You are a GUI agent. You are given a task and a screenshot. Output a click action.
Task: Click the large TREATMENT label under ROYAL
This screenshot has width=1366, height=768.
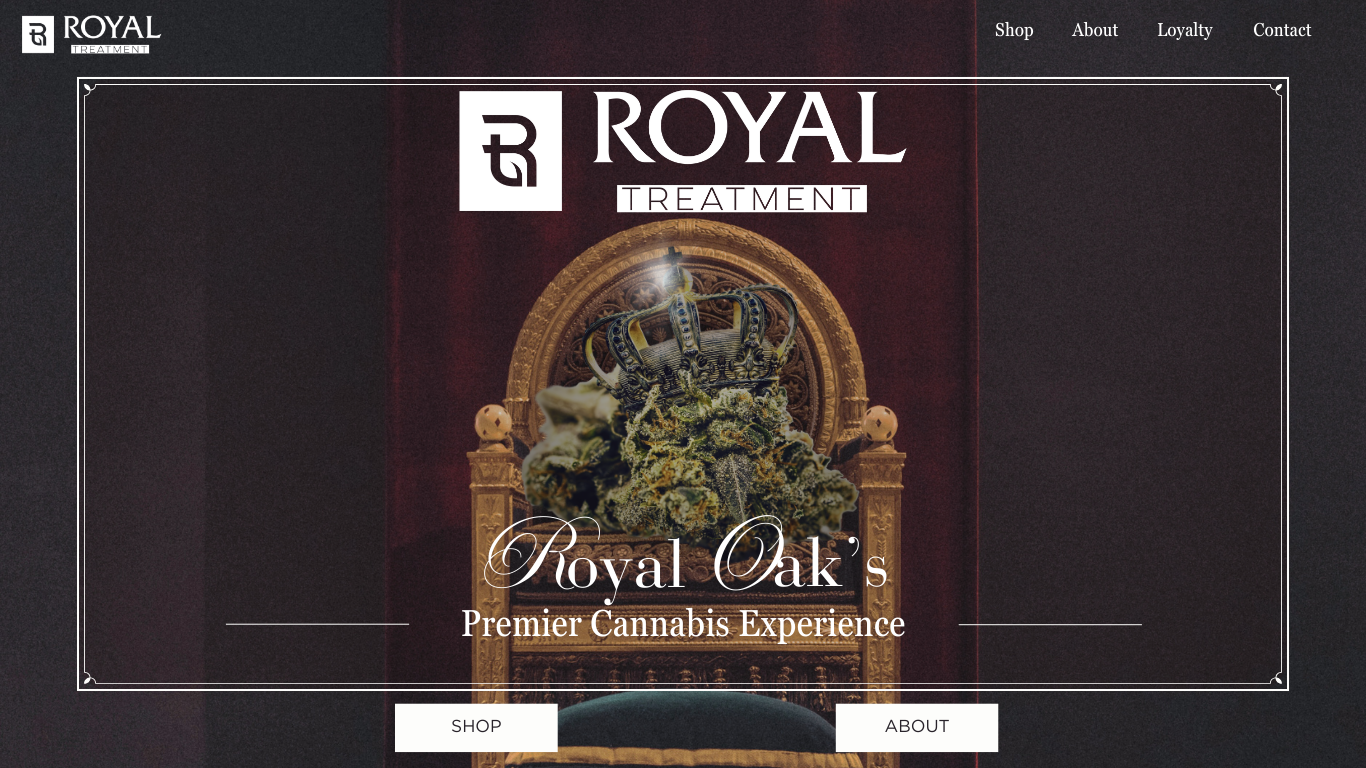click(x=742, y=198)
